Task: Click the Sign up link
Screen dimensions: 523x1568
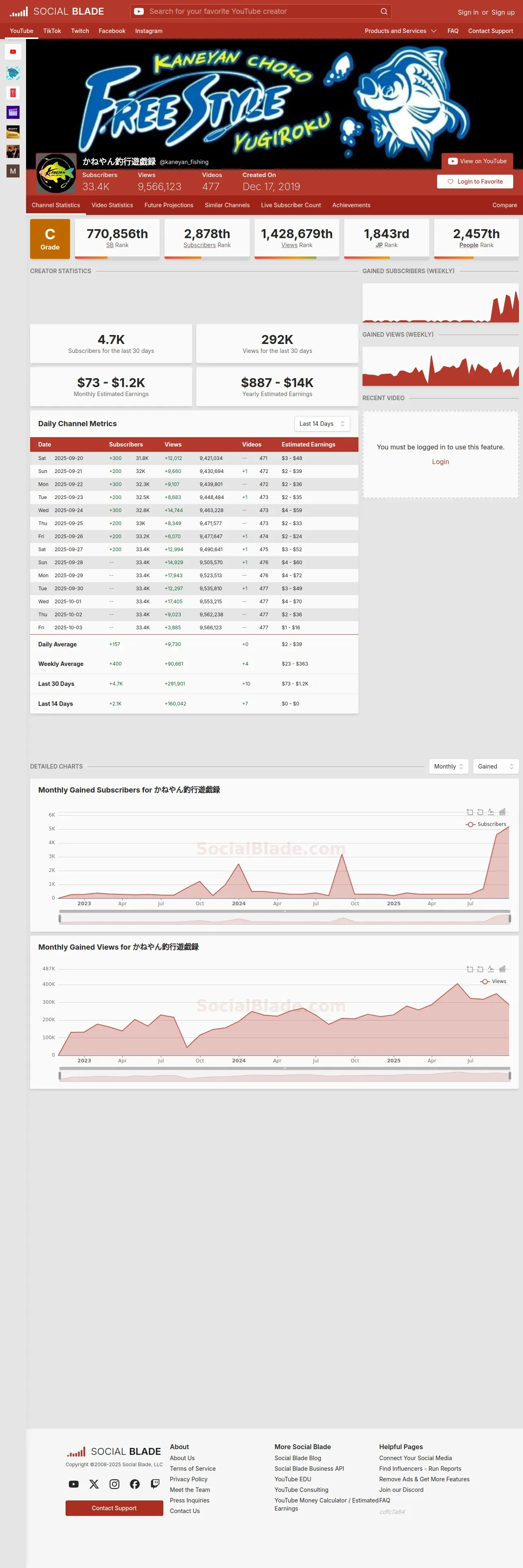Action: pyautogui.click(x=503, y=12)
